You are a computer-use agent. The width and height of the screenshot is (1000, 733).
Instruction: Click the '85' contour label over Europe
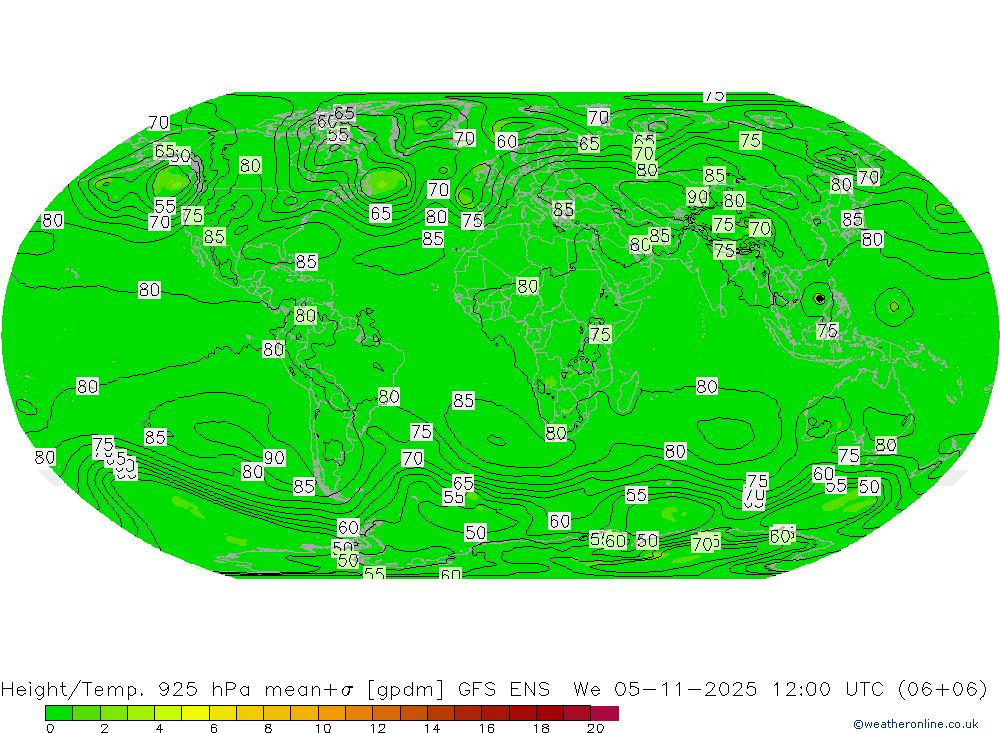(x=563, y=209)
